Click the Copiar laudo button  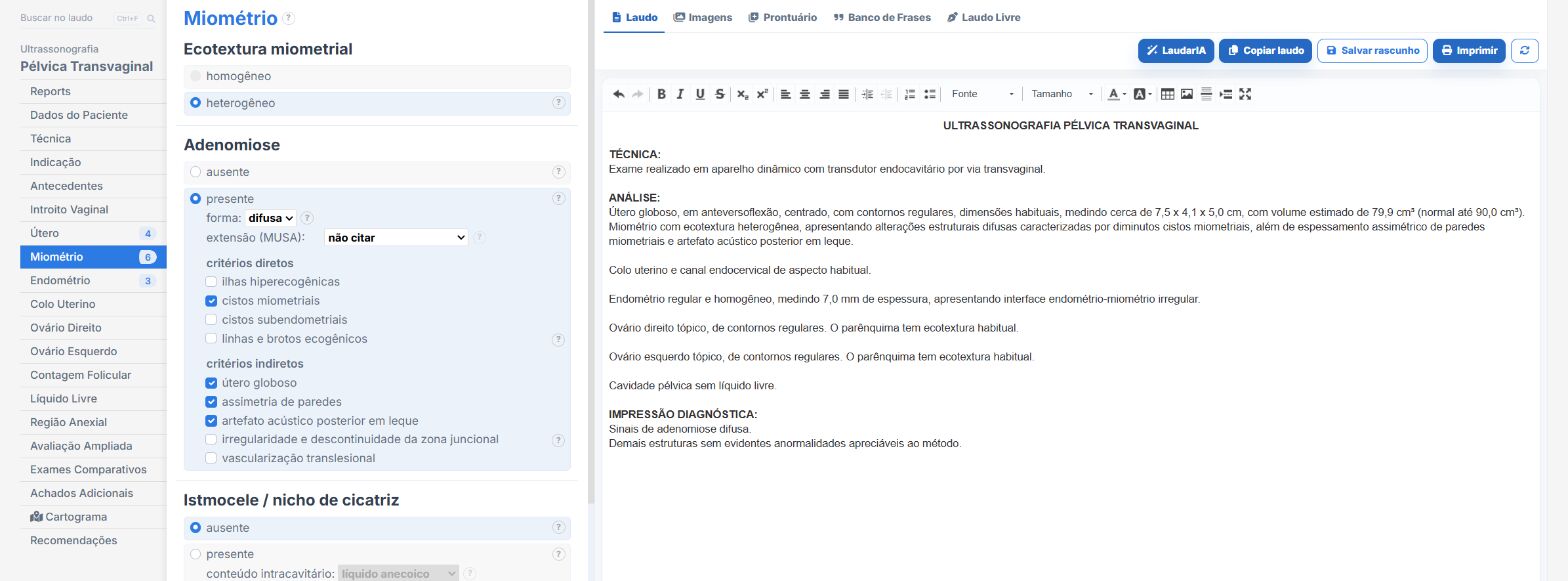point(1265,51)
